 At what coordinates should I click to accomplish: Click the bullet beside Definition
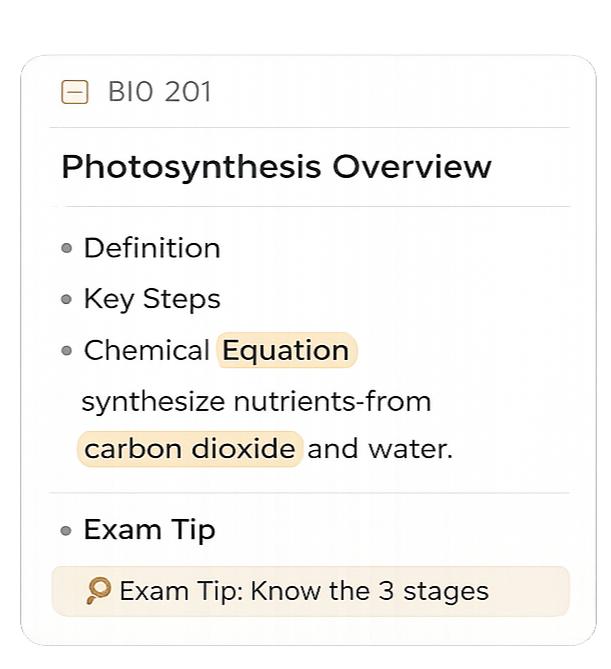(x=67, y=248)
